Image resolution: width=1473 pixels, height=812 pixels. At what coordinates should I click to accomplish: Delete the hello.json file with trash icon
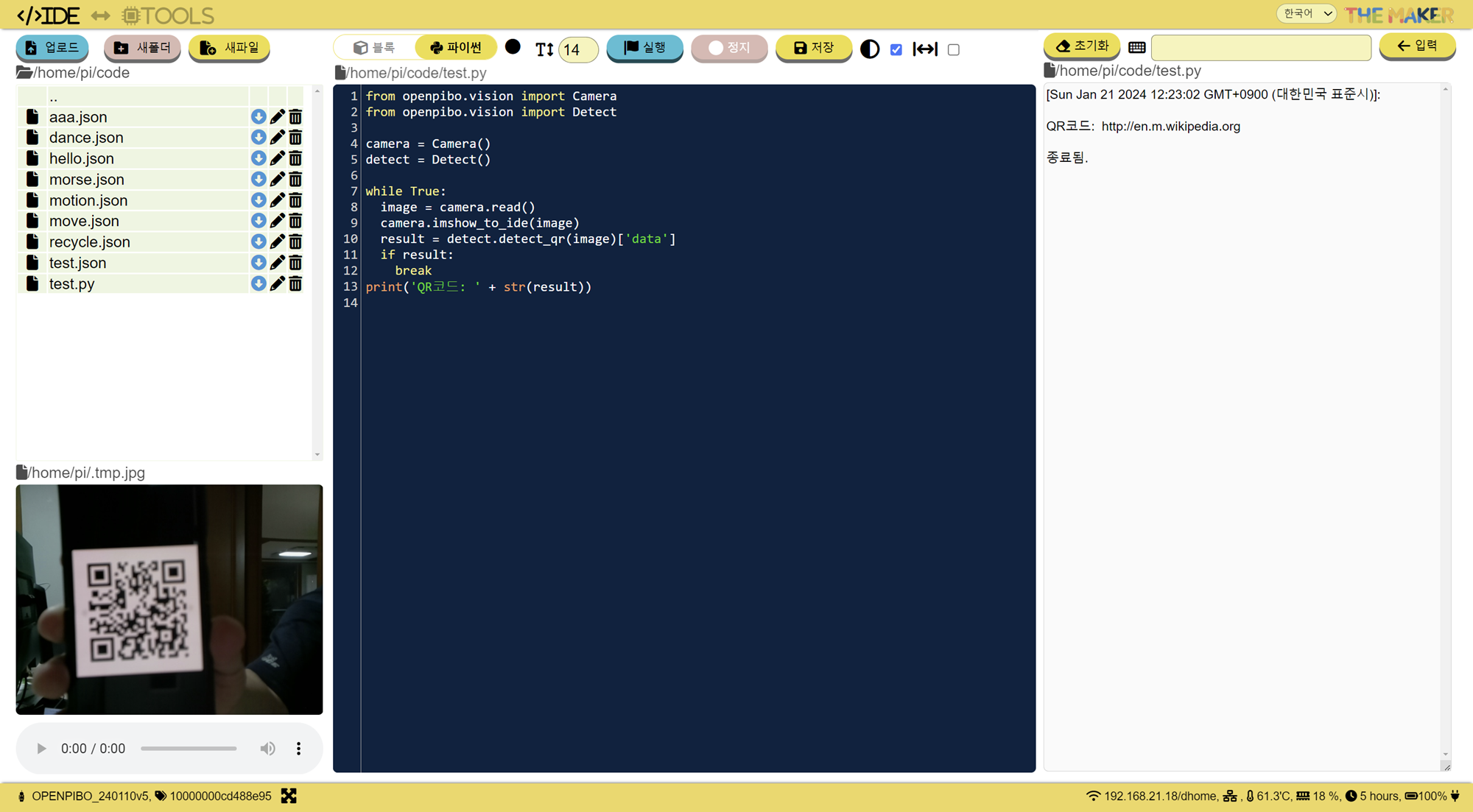pos(295,158)
